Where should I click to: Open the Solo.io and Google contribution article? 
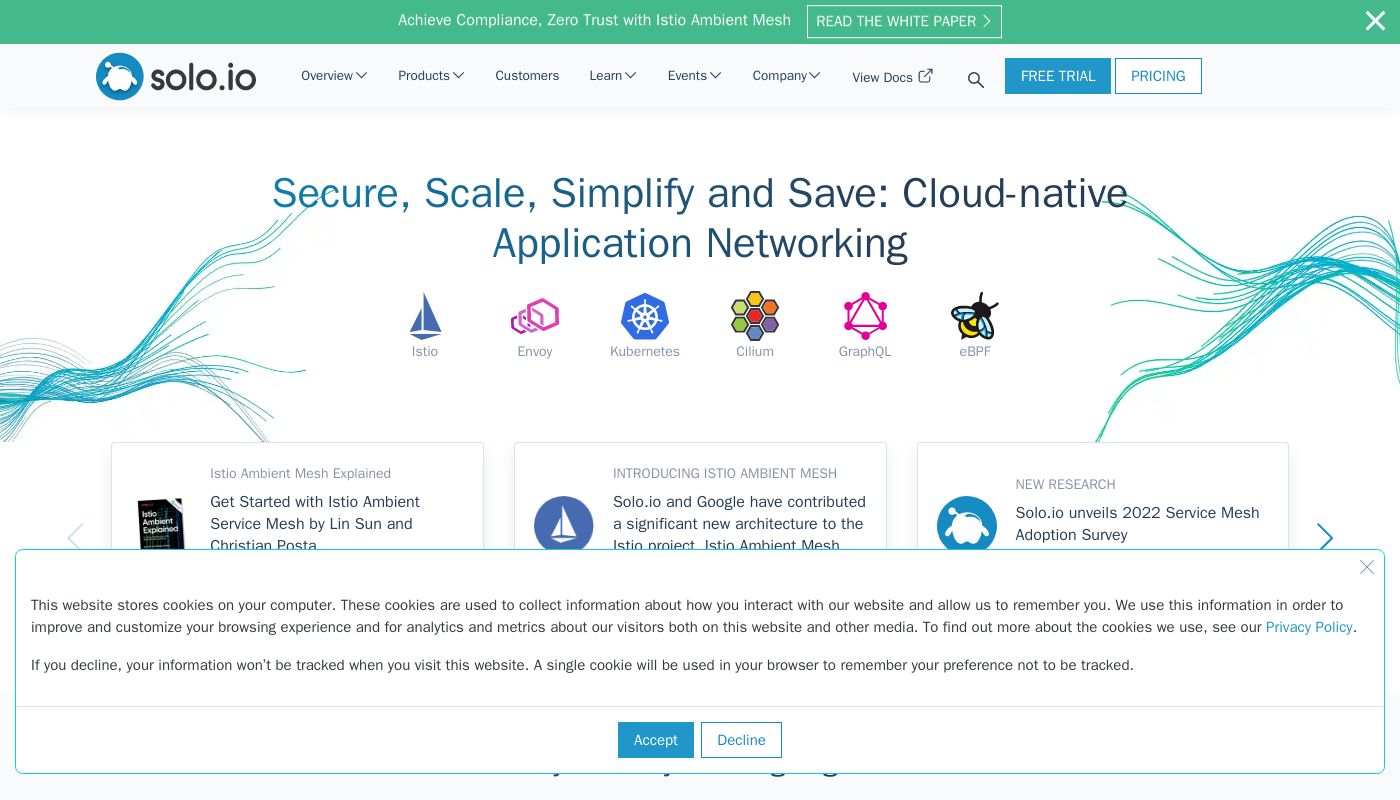(x=739, y=523)
